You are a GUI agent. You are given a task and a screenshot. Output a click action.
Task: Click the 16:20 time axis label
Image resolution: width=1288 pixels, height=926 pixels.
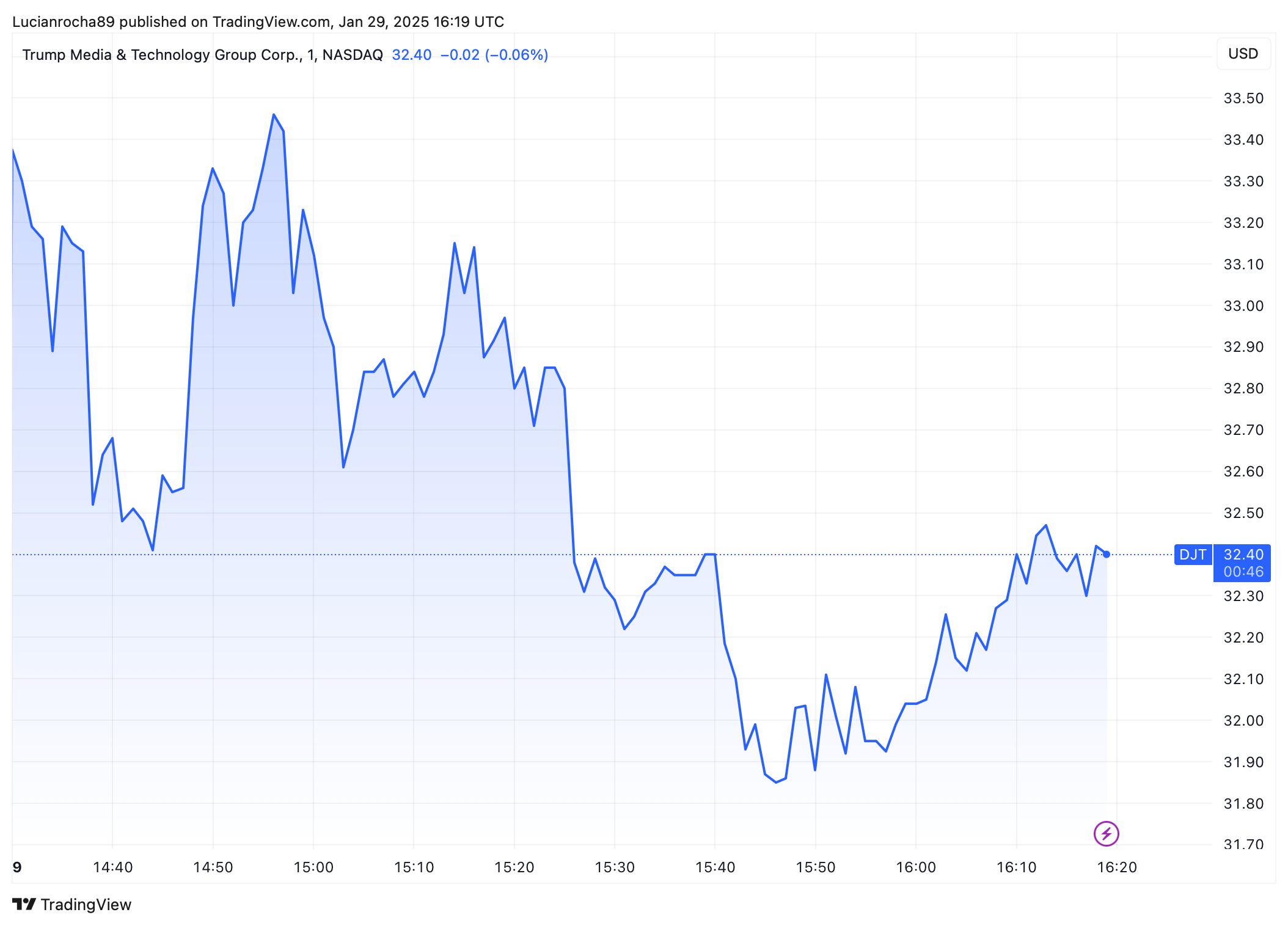click(1117, 867)
